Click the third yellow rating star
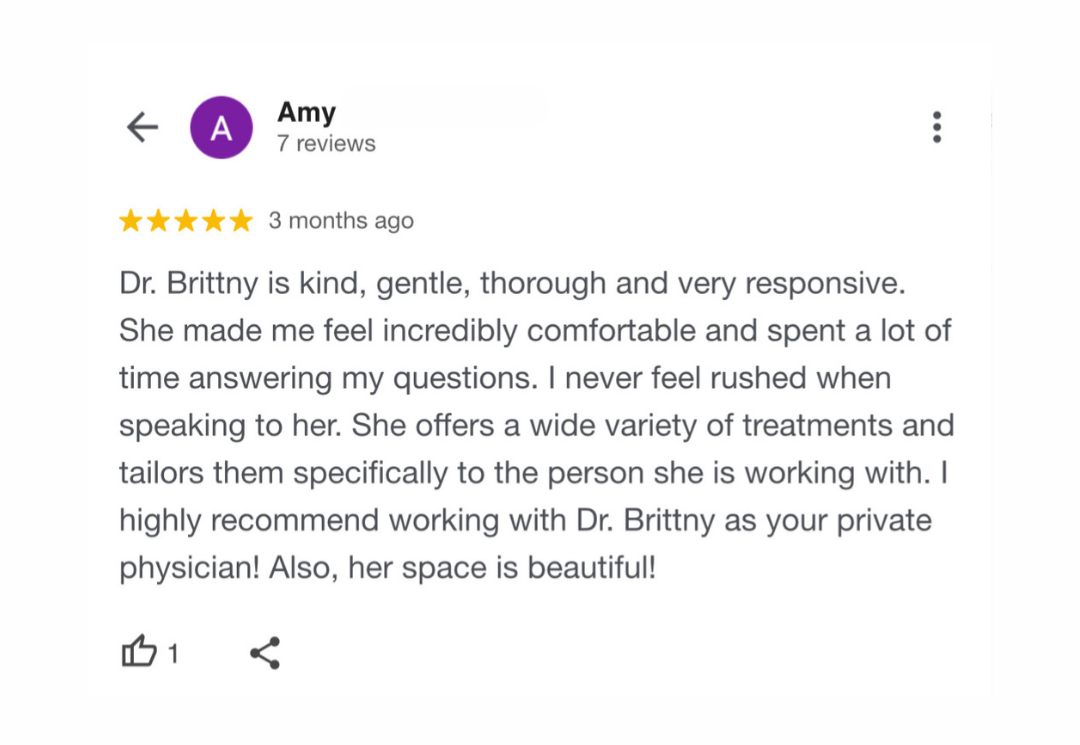The width and height of the screenshot is (1080, 745). (x=186, y=221)
